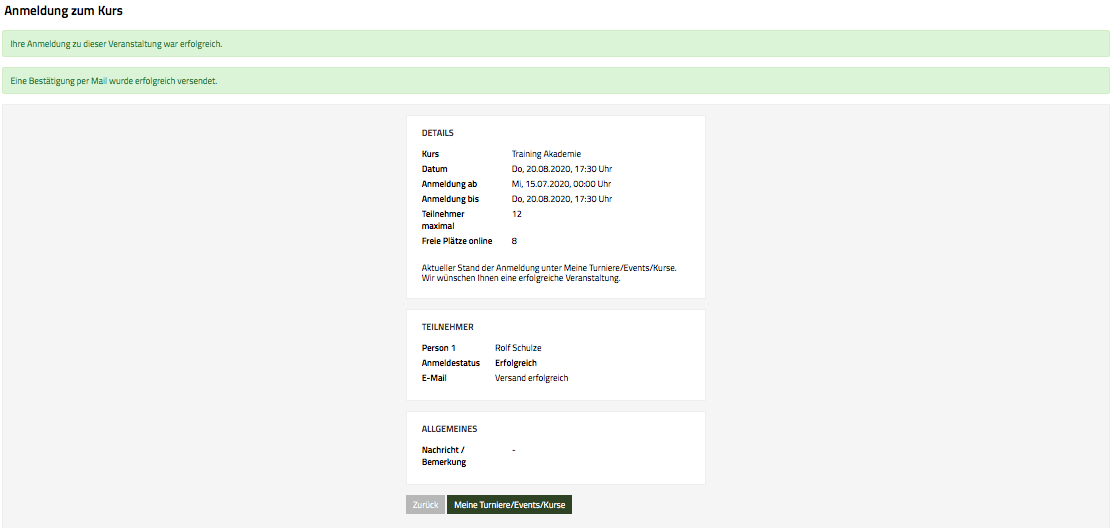Viewport: 1115px width, 528px height.
Task: Click the 'Bestätigung per Mail' confirmation message
Action: pos(555,81)
